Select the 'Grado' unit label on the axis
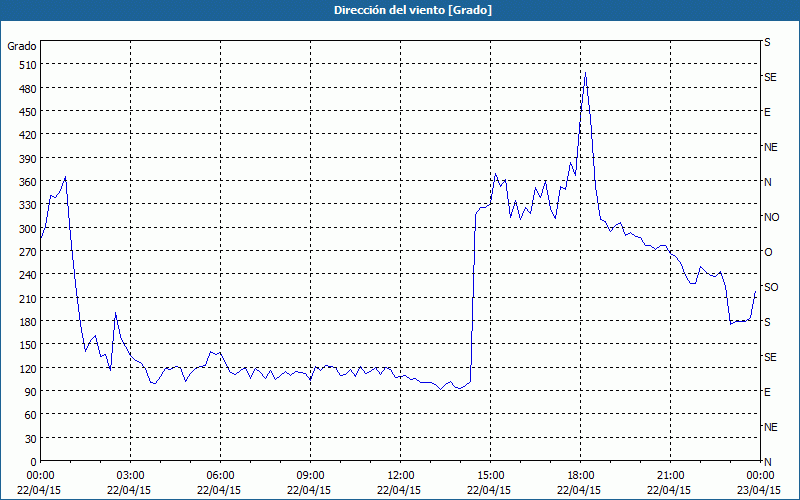The height and width of the screenshot is (500, 800). click(x=22, y=46)
